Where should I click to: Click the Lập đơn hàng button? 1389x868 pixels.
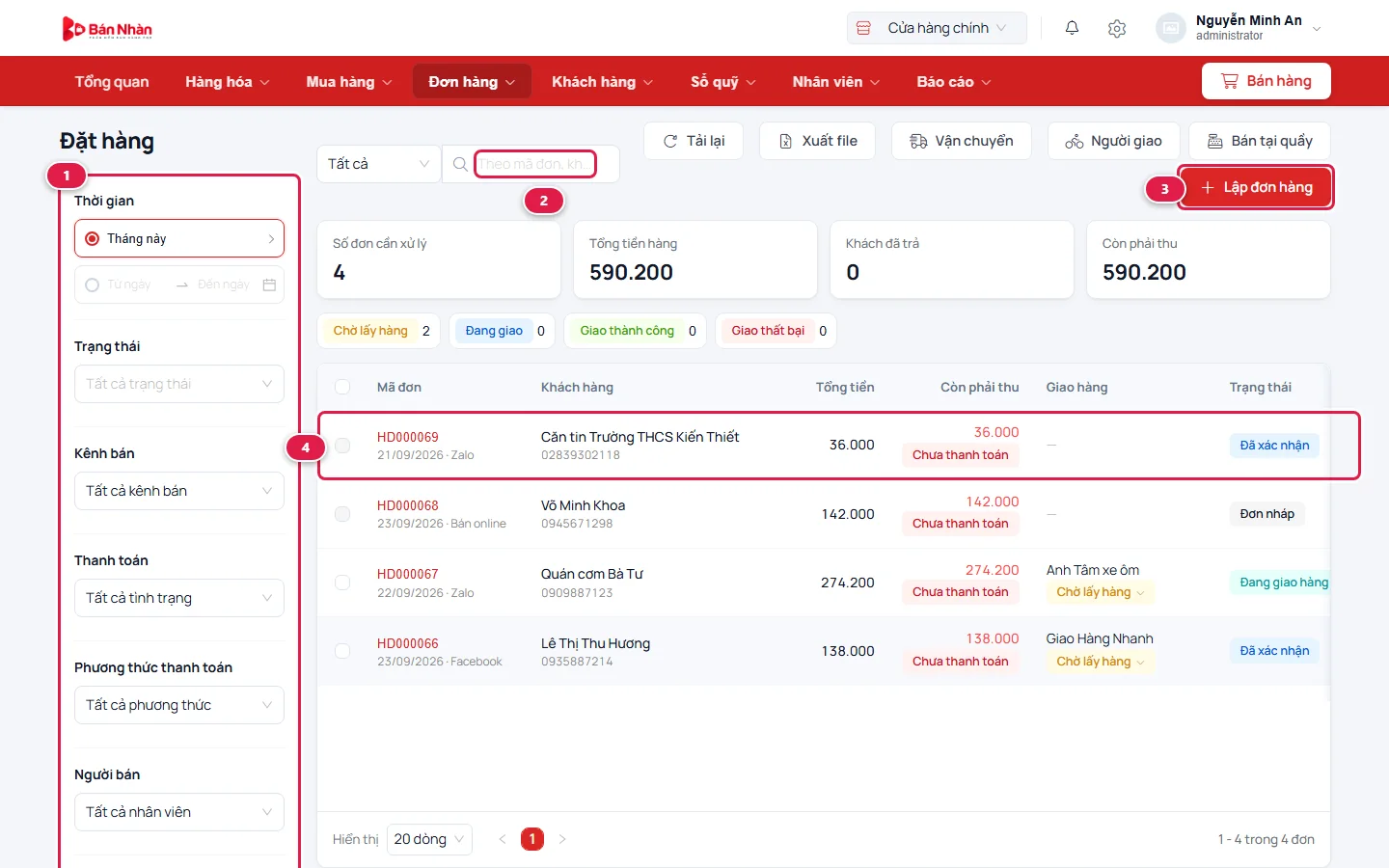[x=1256, y=187]
